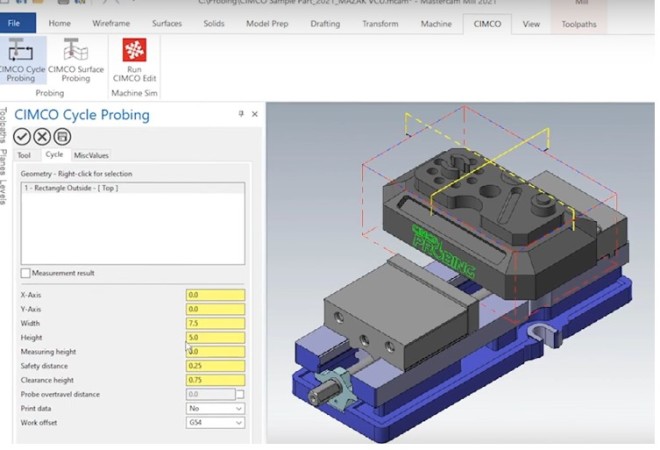The width and height of the screenshot is (660, 450).
Task: Open the Toolpaths side panel tab
Action: (x=3, y=125)
